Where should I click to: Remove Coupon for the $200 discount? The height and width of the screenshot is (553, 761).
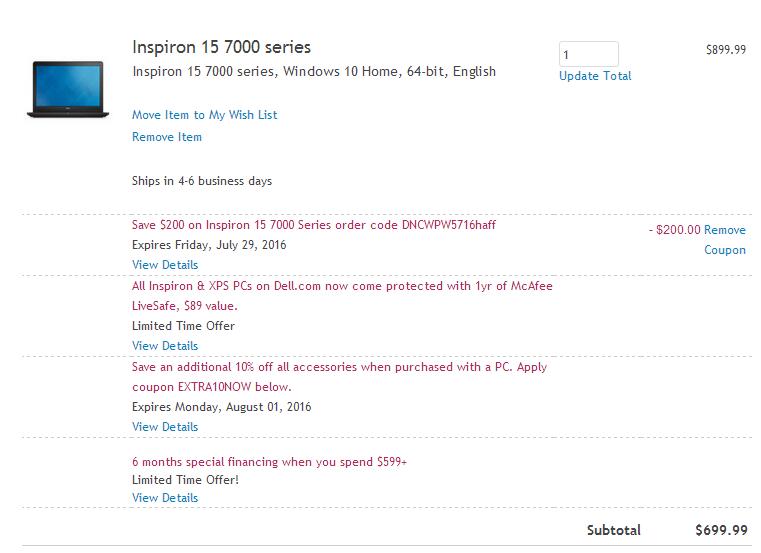click(725, 240)
